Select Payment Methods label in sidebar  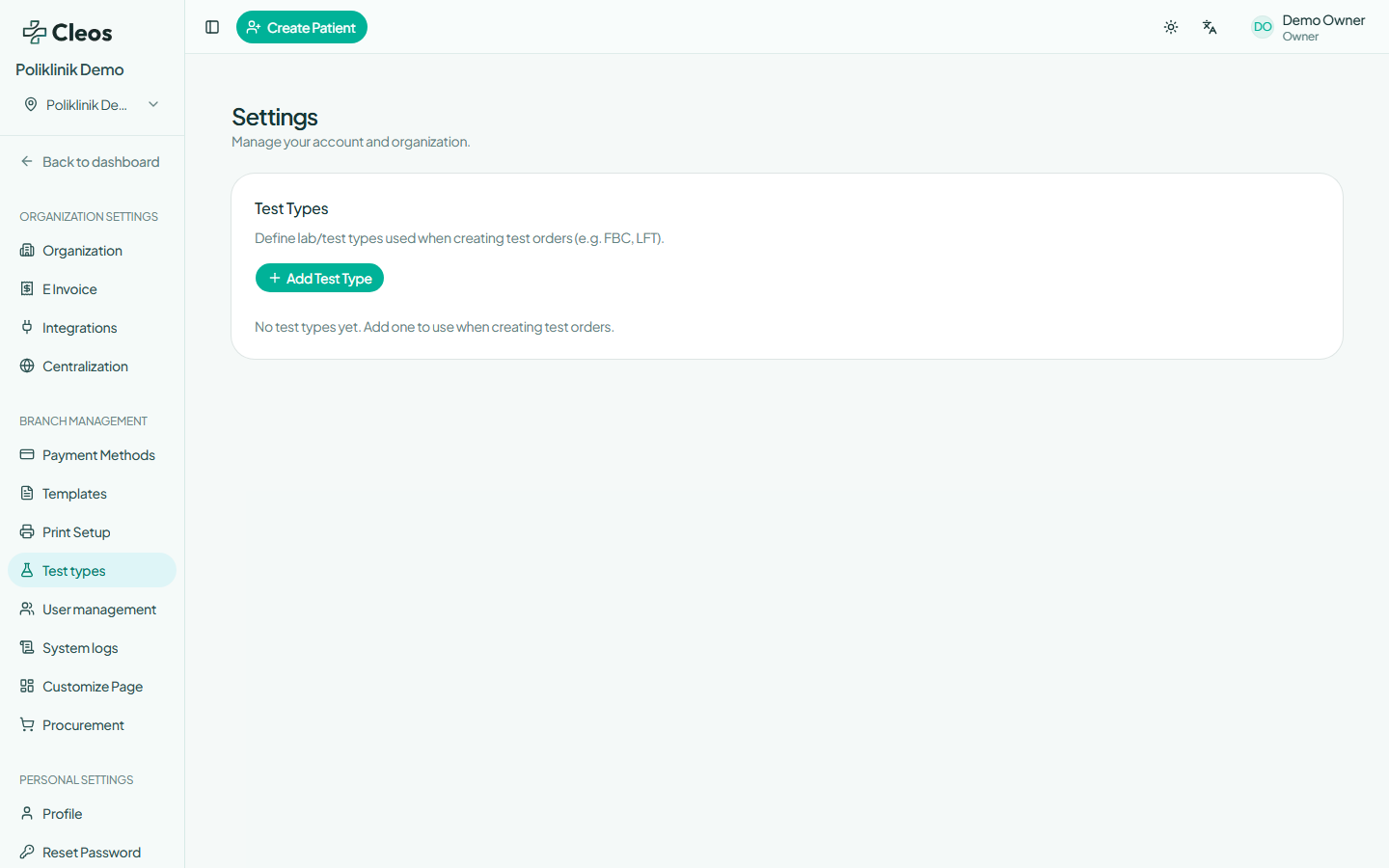[x=98, y=455]
